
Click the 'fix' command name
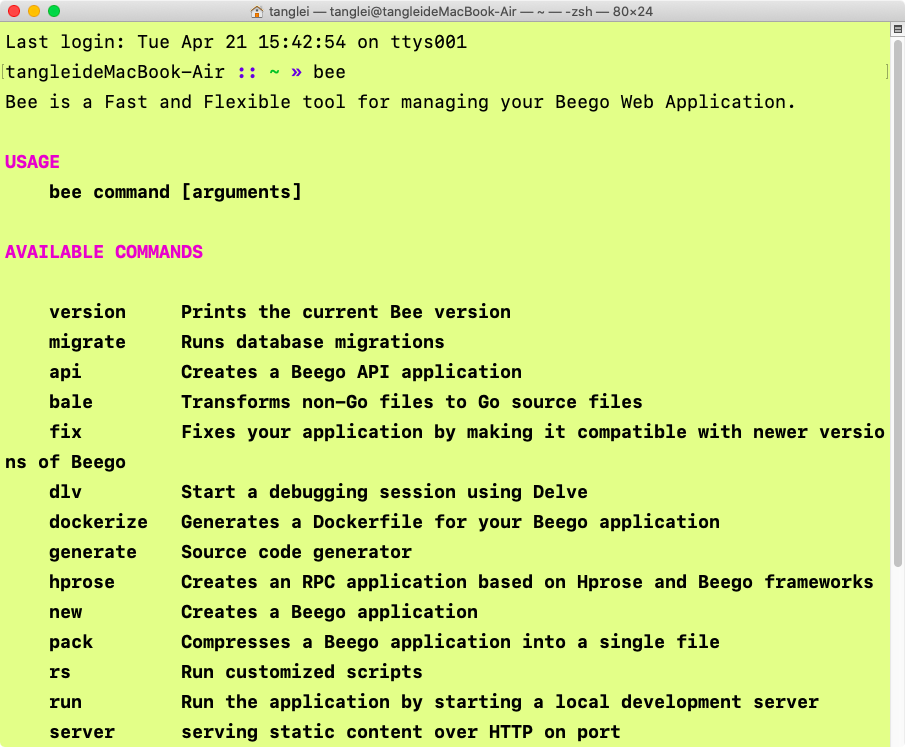(x=65, y=432)
